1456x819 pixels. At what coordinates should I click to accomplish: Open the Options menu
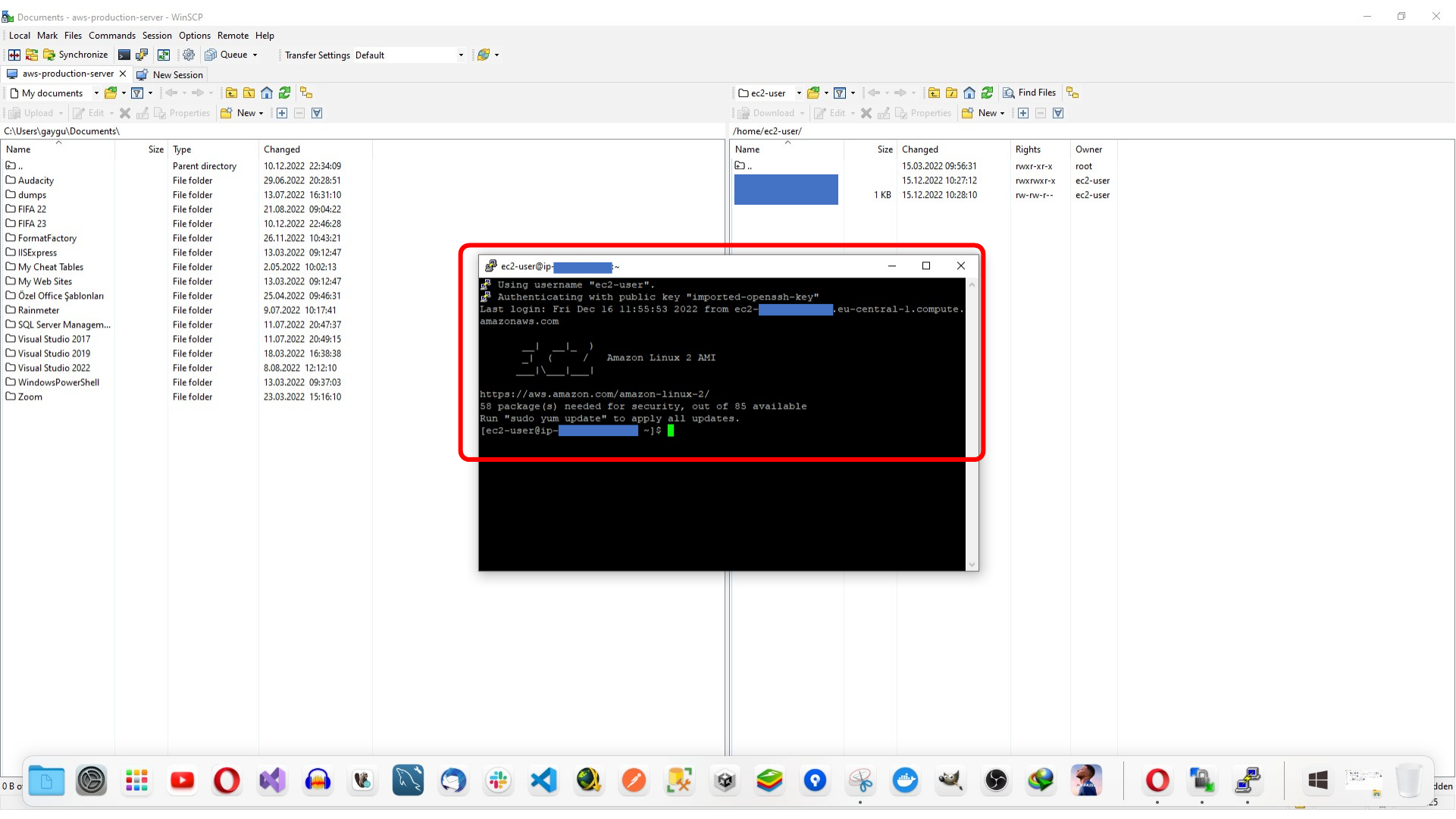195,36
